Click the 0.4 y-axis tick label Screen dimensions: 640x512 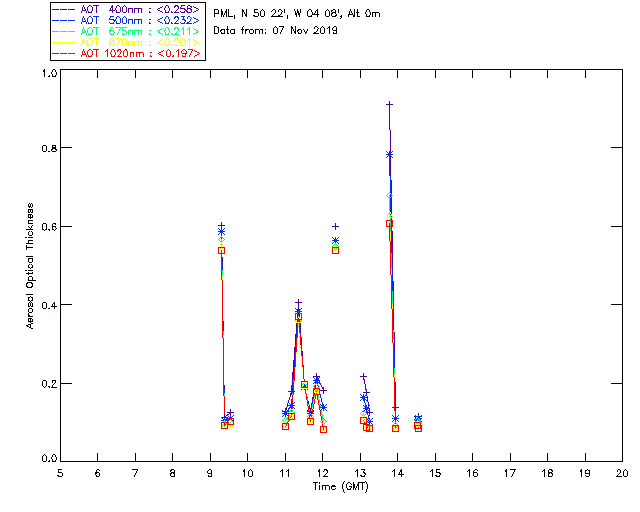[49, 305]
